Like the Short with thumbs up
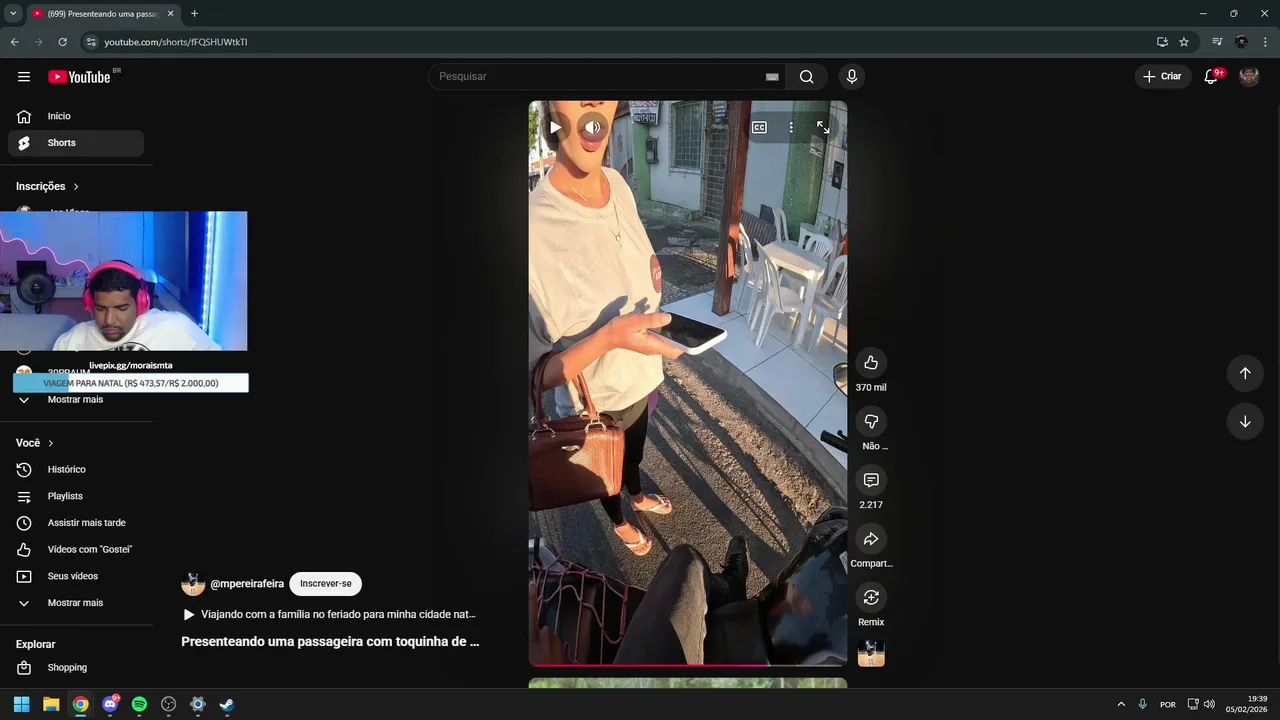1280x720 pixels. (871, 362)
